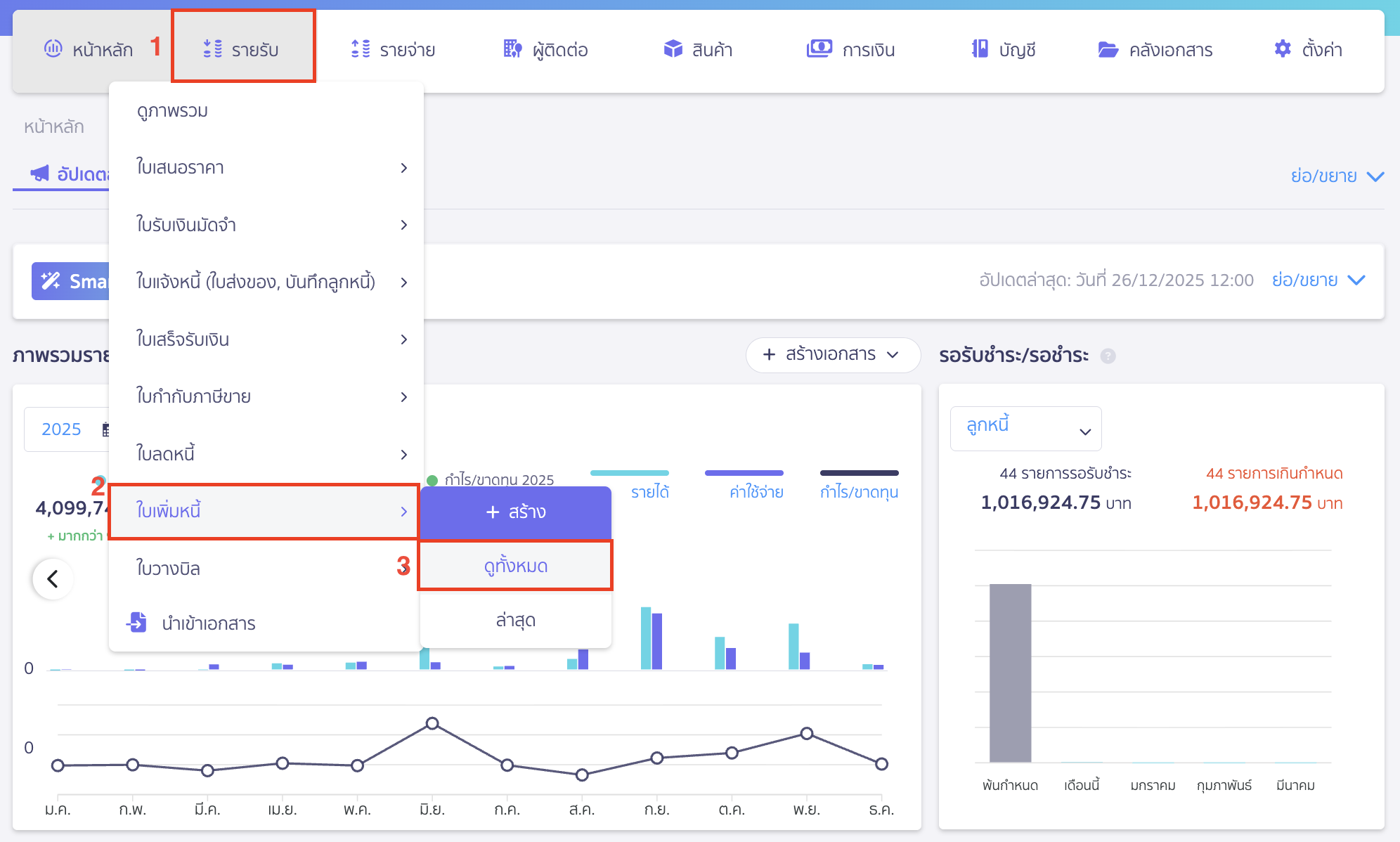Toggle the รายได้ legend series

649,491
